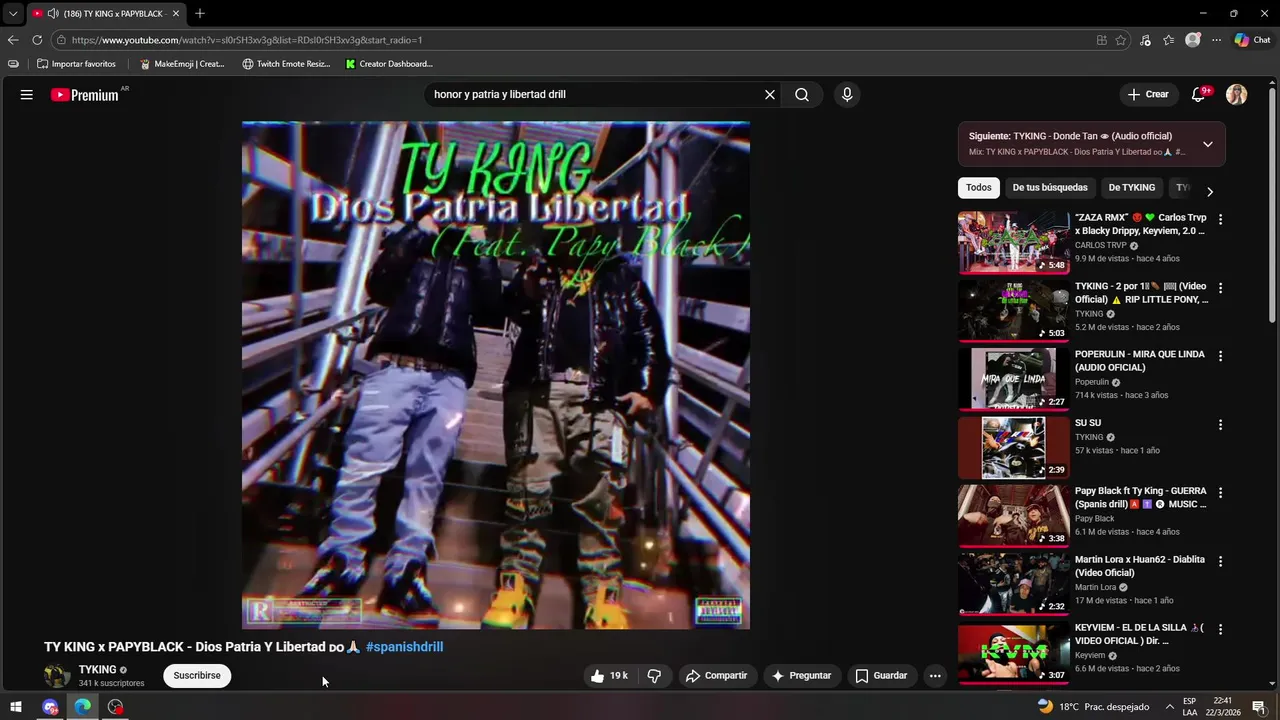Open the TYKING channel avatar
1280x720 pixels.
tap(57, 676)
